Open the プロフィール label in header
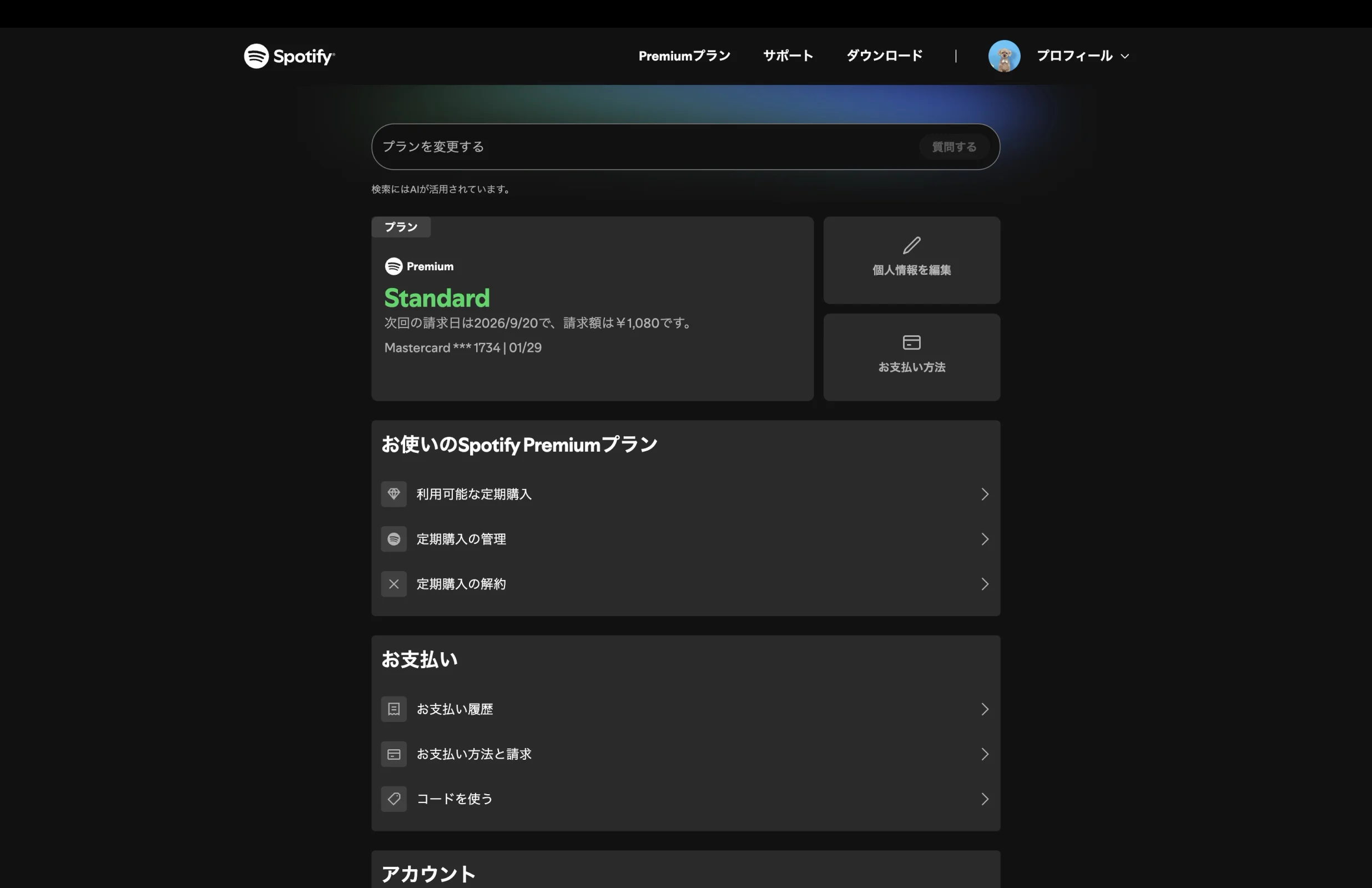This screenshot has height=888, width=1372. pos(1075,56)
